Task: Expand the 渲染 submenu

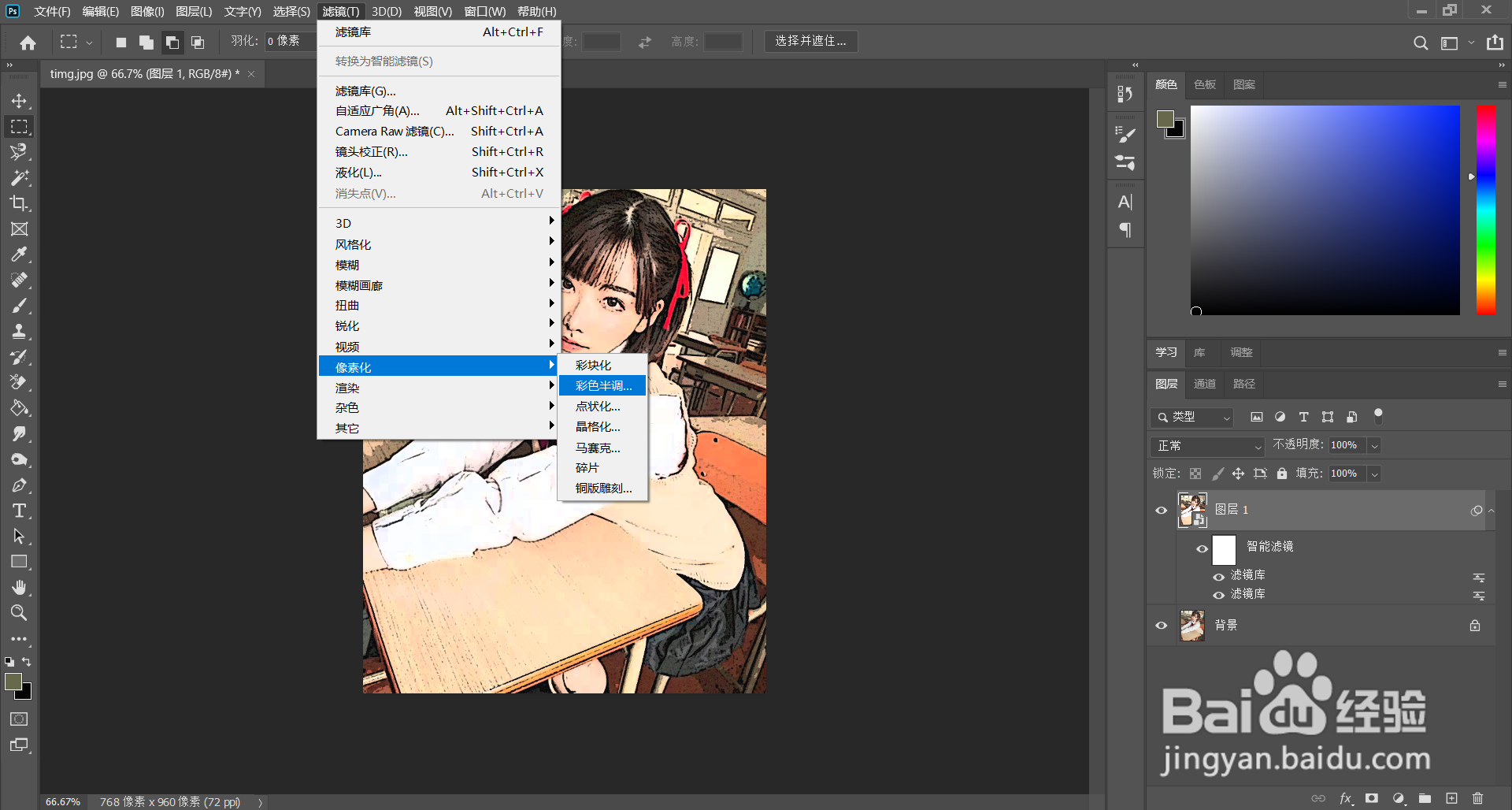Action: [439, 388]
